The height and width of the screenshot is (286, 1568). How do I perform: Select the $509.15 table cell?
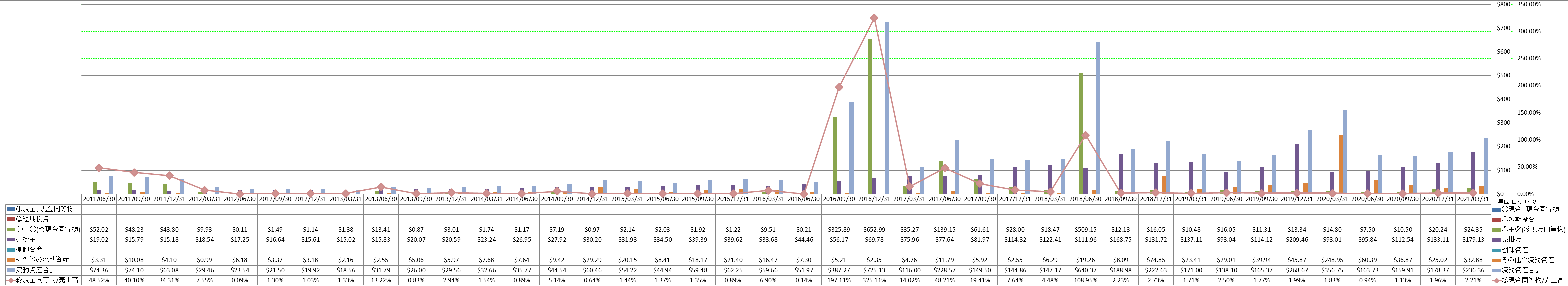point(1085,229)
